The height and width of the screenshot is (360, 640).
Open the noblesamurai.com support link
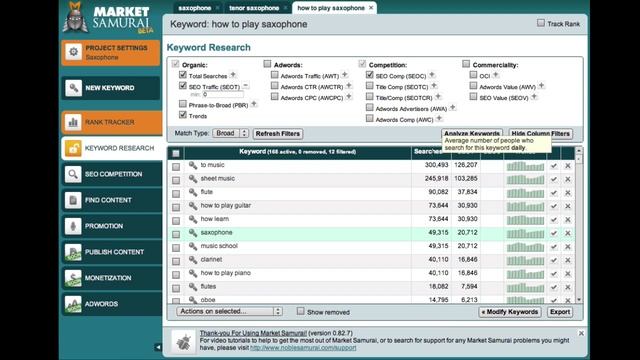pyautogui.click(x=303, y=348)
